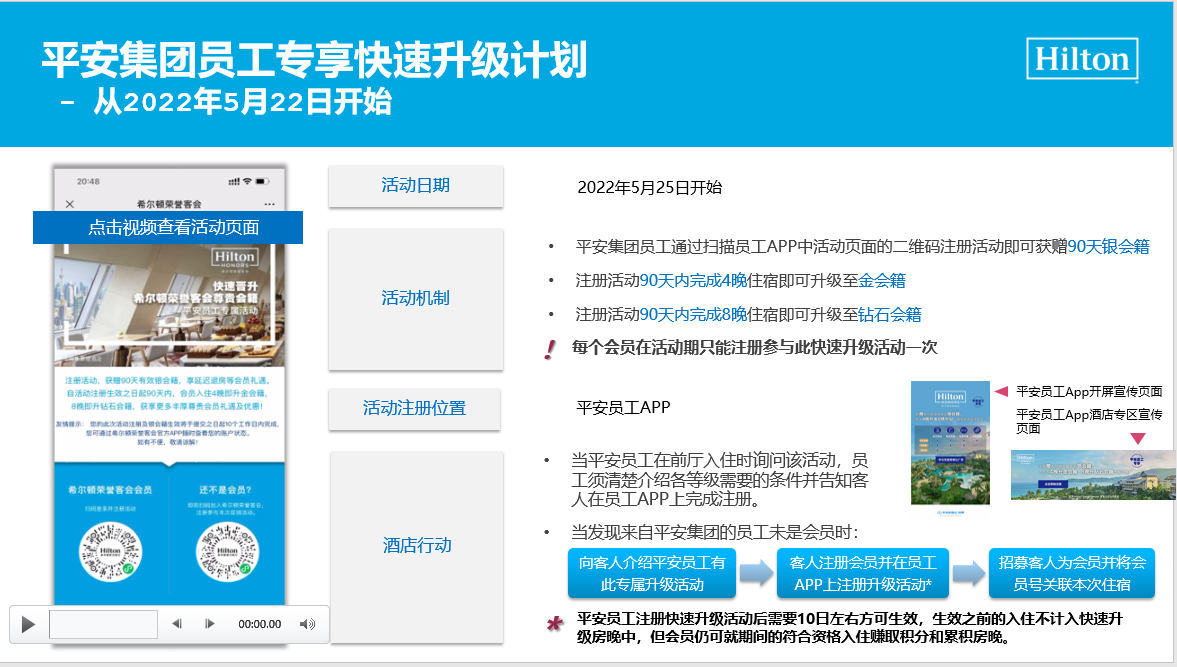Select the 向客人介绍平安员工有此专属升级活动 step box

click(652, 573)
